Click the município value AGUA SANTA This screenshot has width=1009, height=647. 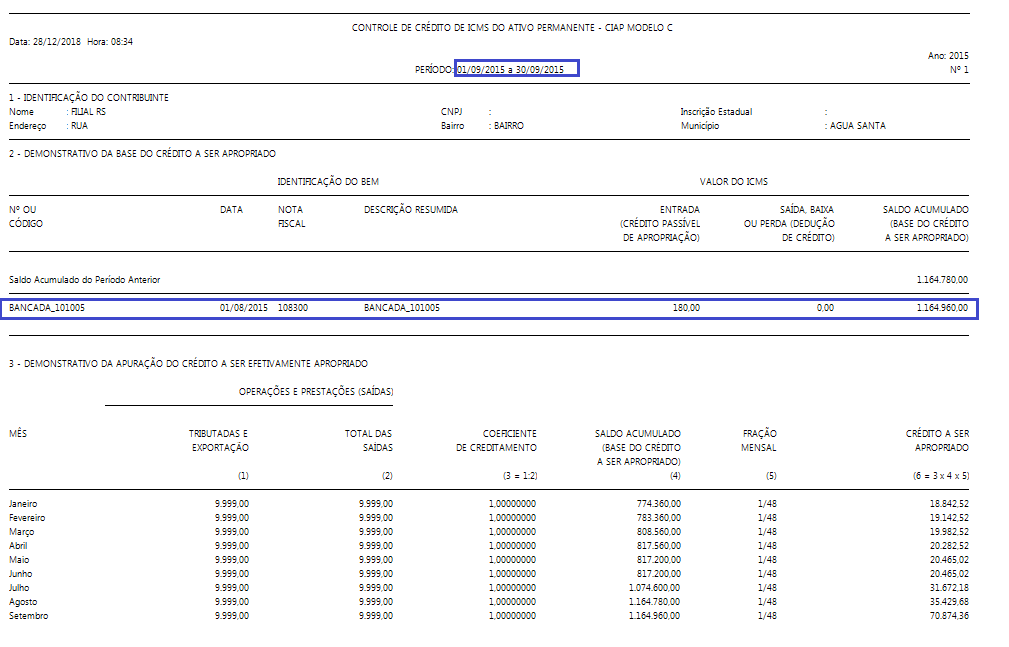tap(857, 126)
